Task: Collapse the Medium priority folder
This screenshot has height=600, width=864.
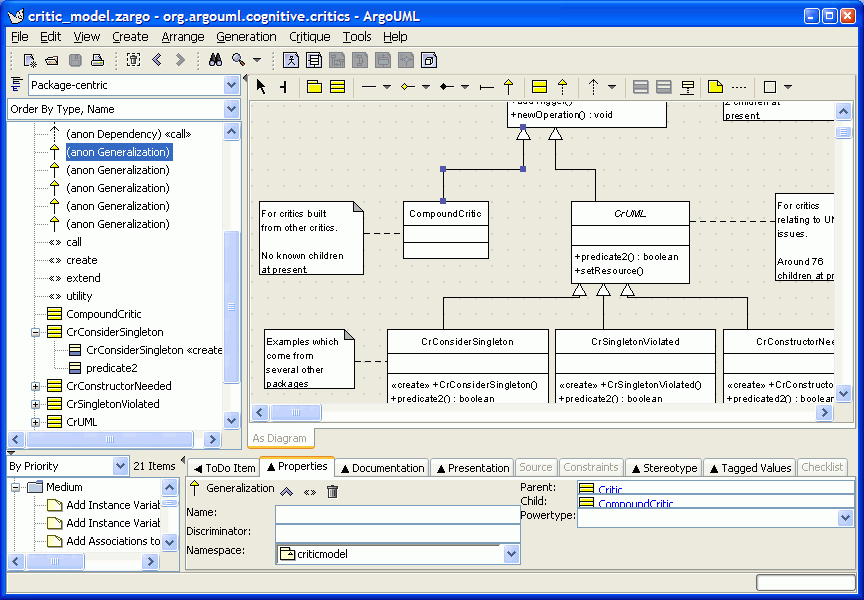Action: pyautogui.click(x=15, y=487)
